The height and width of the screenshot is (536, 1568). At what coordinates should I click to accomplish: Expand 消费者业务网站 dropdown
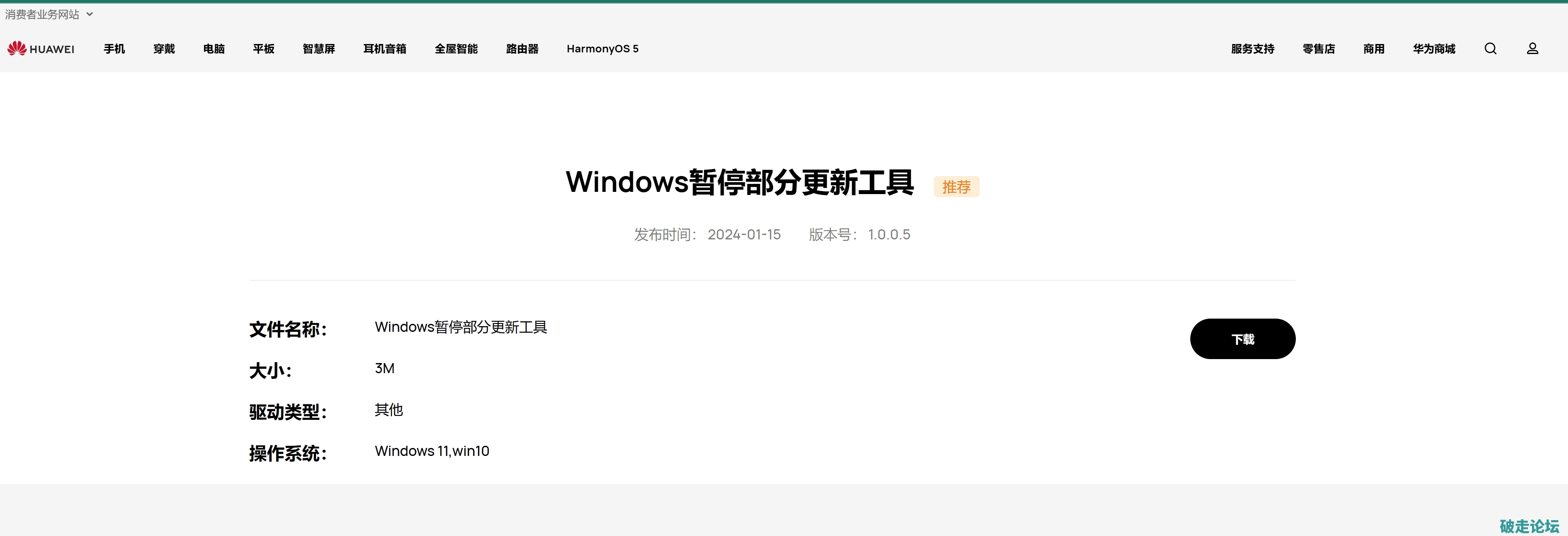click(49, 15)
